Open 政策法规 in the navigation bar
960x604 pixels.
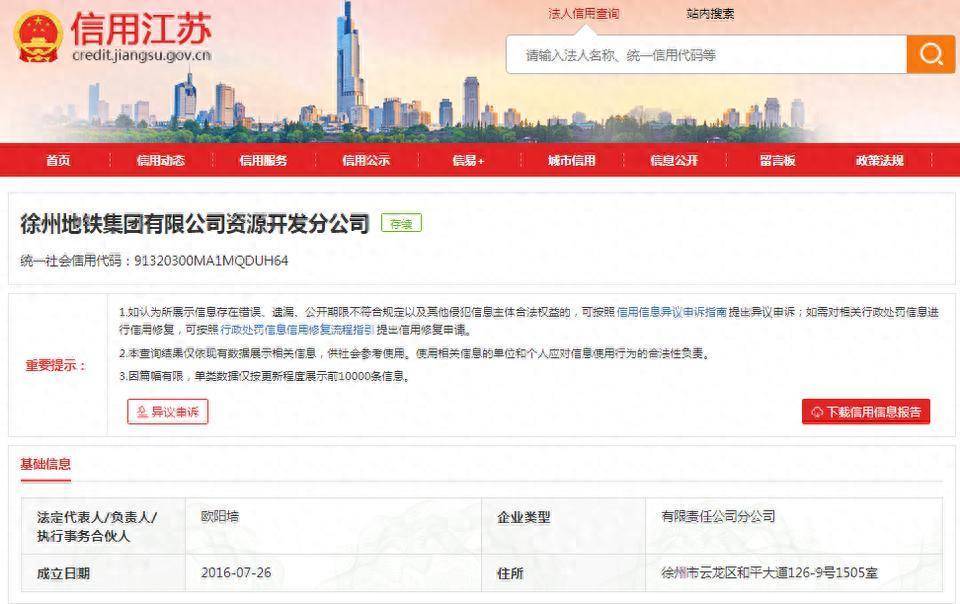[x=880, y=160]
